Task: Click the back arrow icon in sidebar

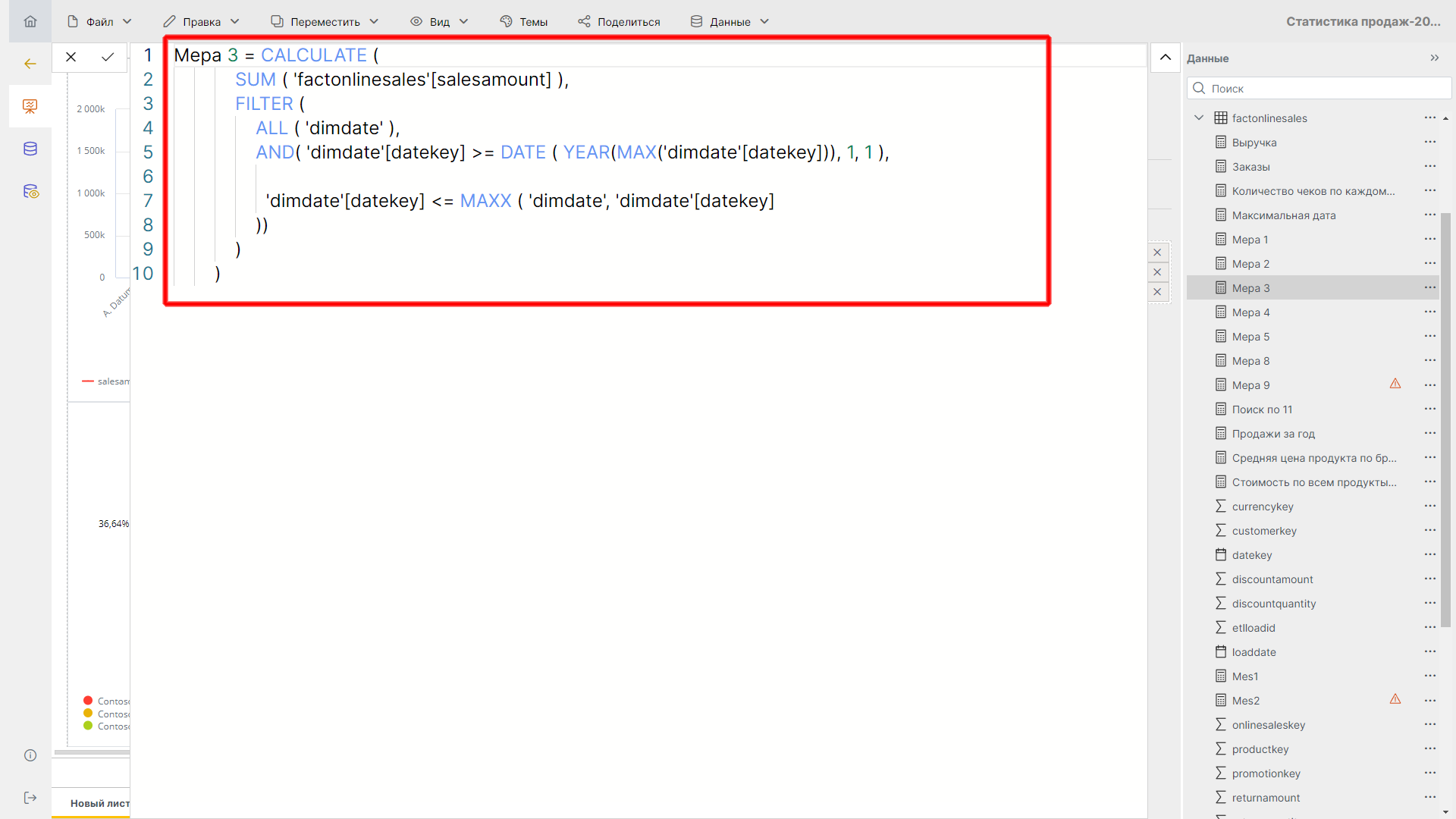Action: (30, 64)
